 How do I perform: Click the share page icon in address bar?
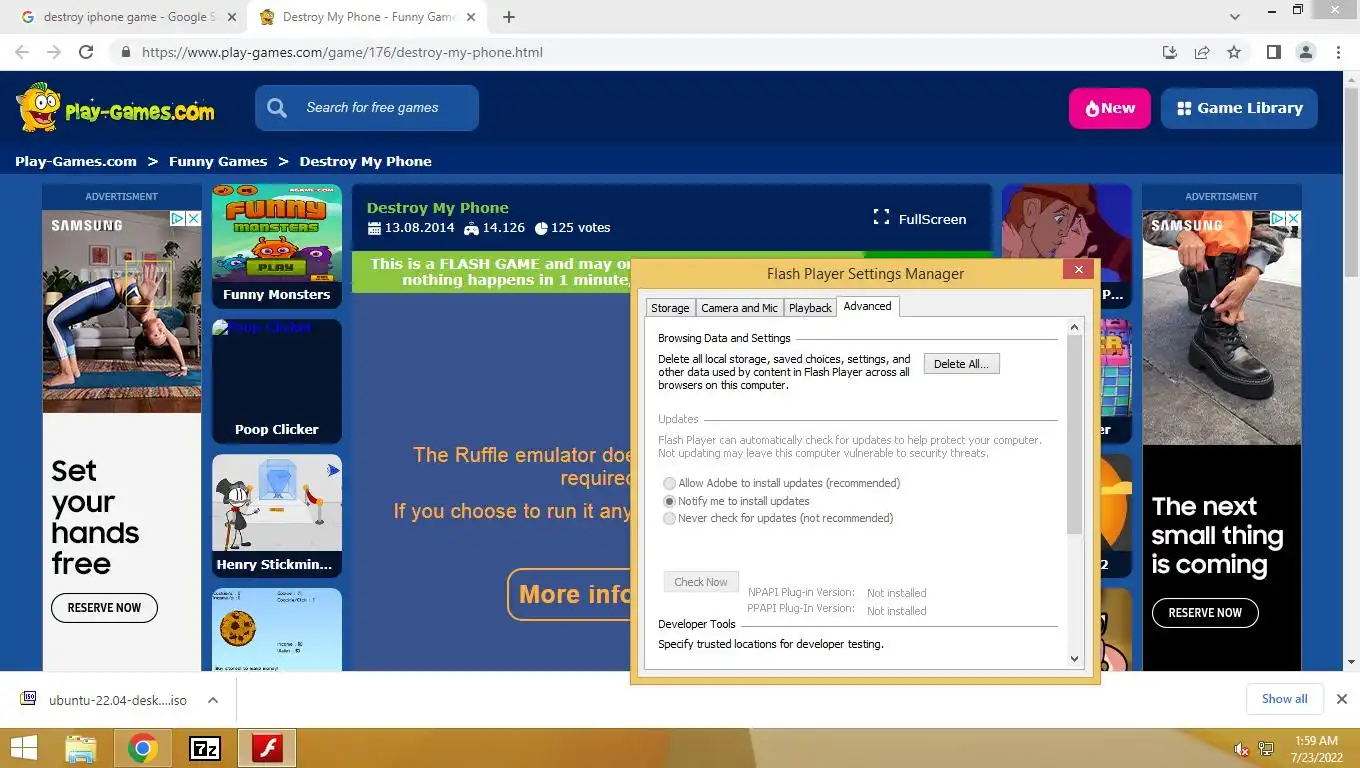click(1202, 52)
